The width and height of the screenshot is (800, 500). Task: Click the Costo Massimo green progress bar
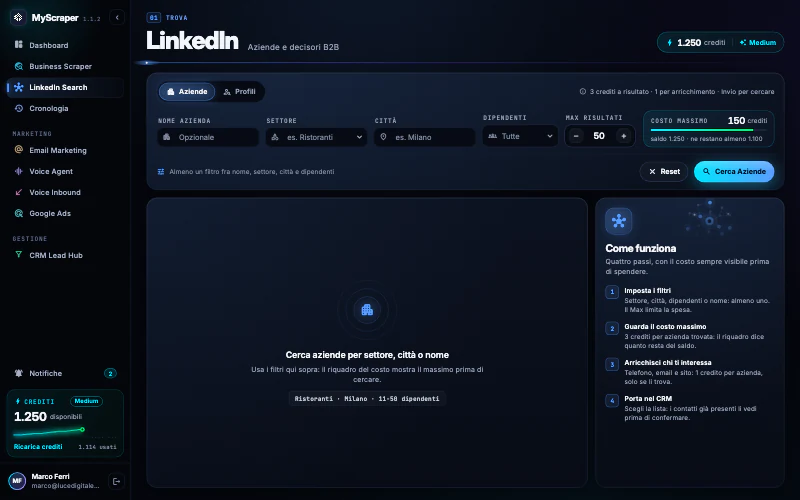702,130
